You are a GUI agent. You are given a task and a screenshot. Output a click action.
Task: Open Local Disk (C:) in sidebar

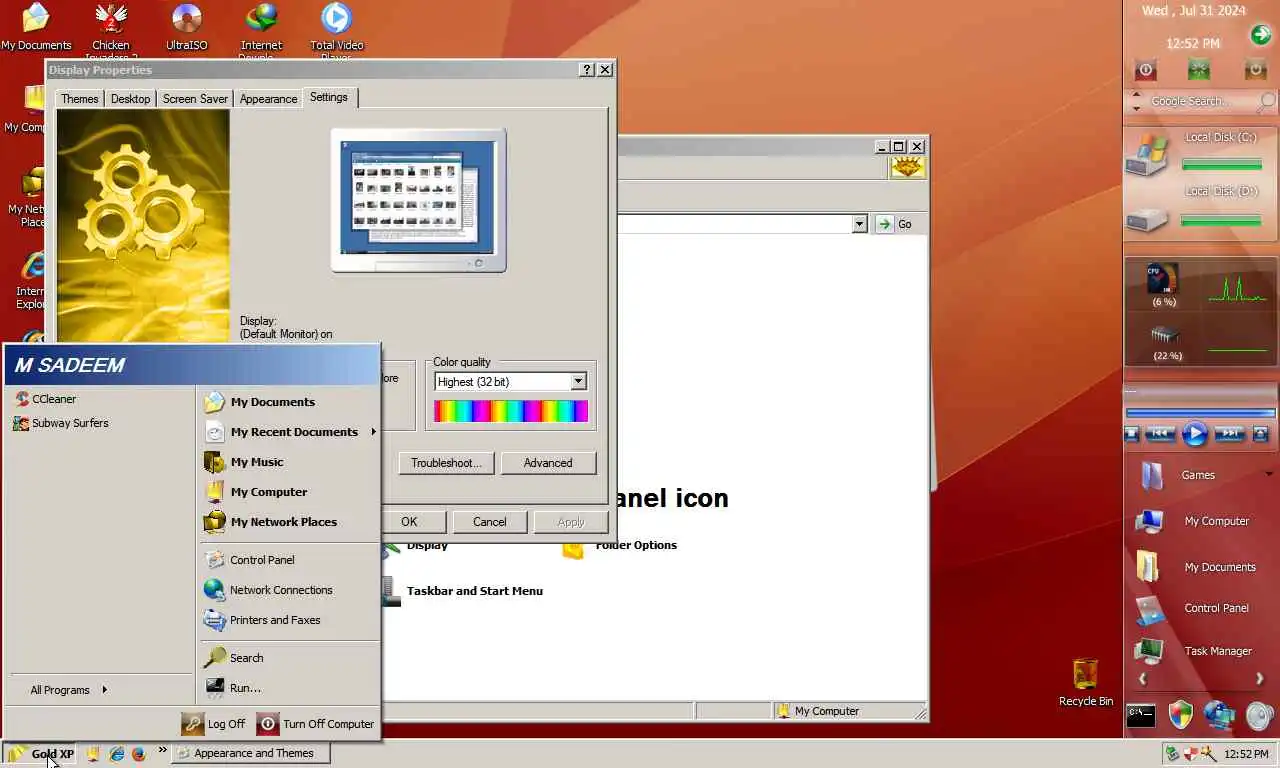pyautogui.click(x=1200, y=153)
